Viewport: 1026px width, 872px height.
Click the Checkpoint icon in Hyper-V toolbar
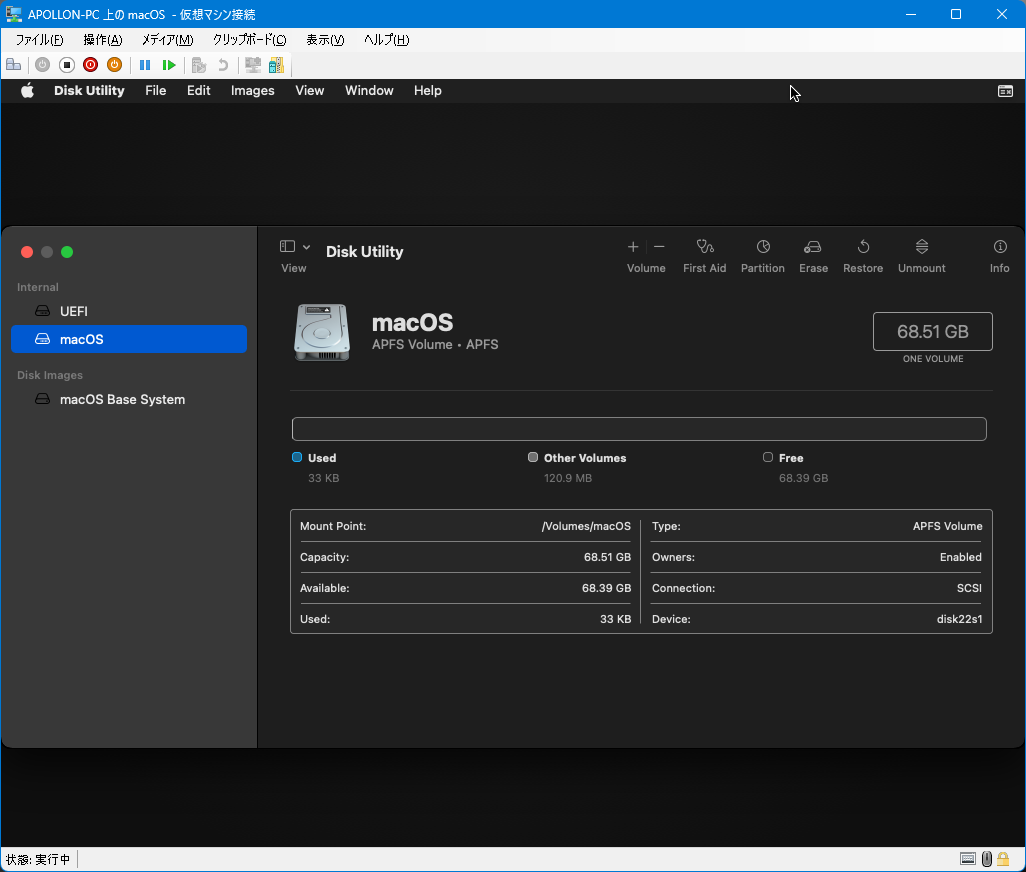pos(199,65)
